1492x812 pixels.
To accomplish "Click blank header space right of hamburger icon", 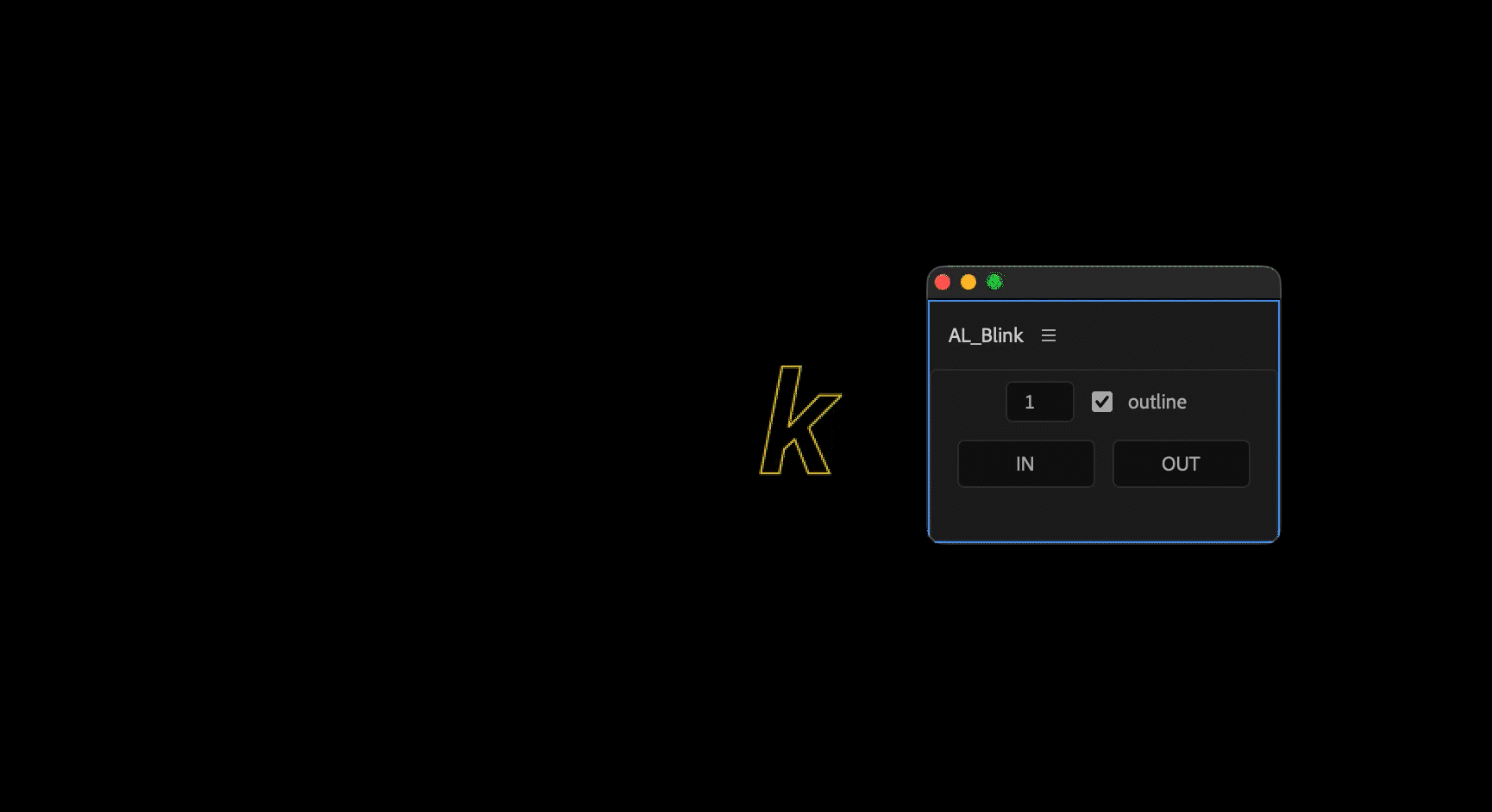I will tap(1164, 335).
